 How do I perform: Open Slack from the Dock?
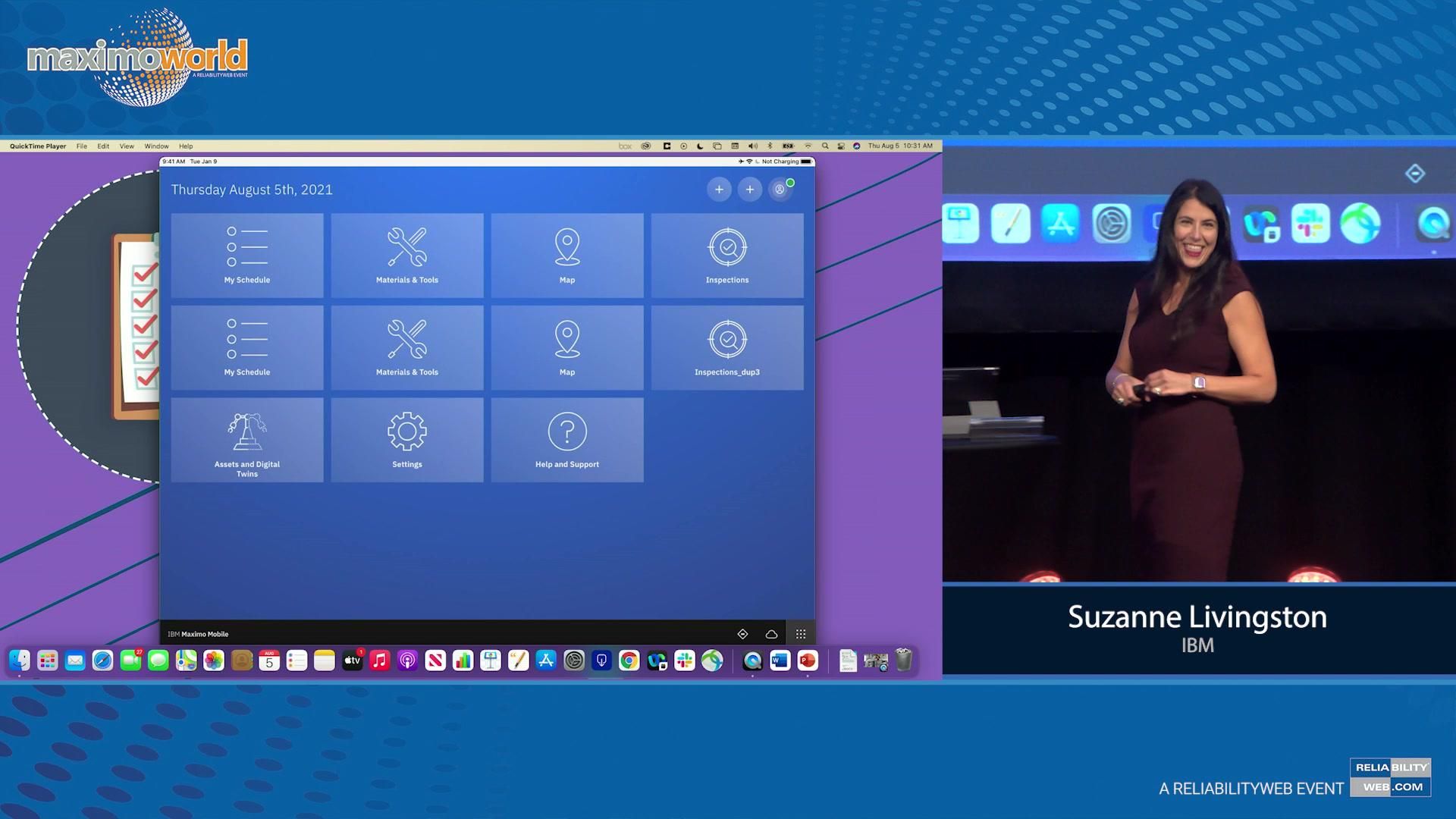(x=684, y=661)
